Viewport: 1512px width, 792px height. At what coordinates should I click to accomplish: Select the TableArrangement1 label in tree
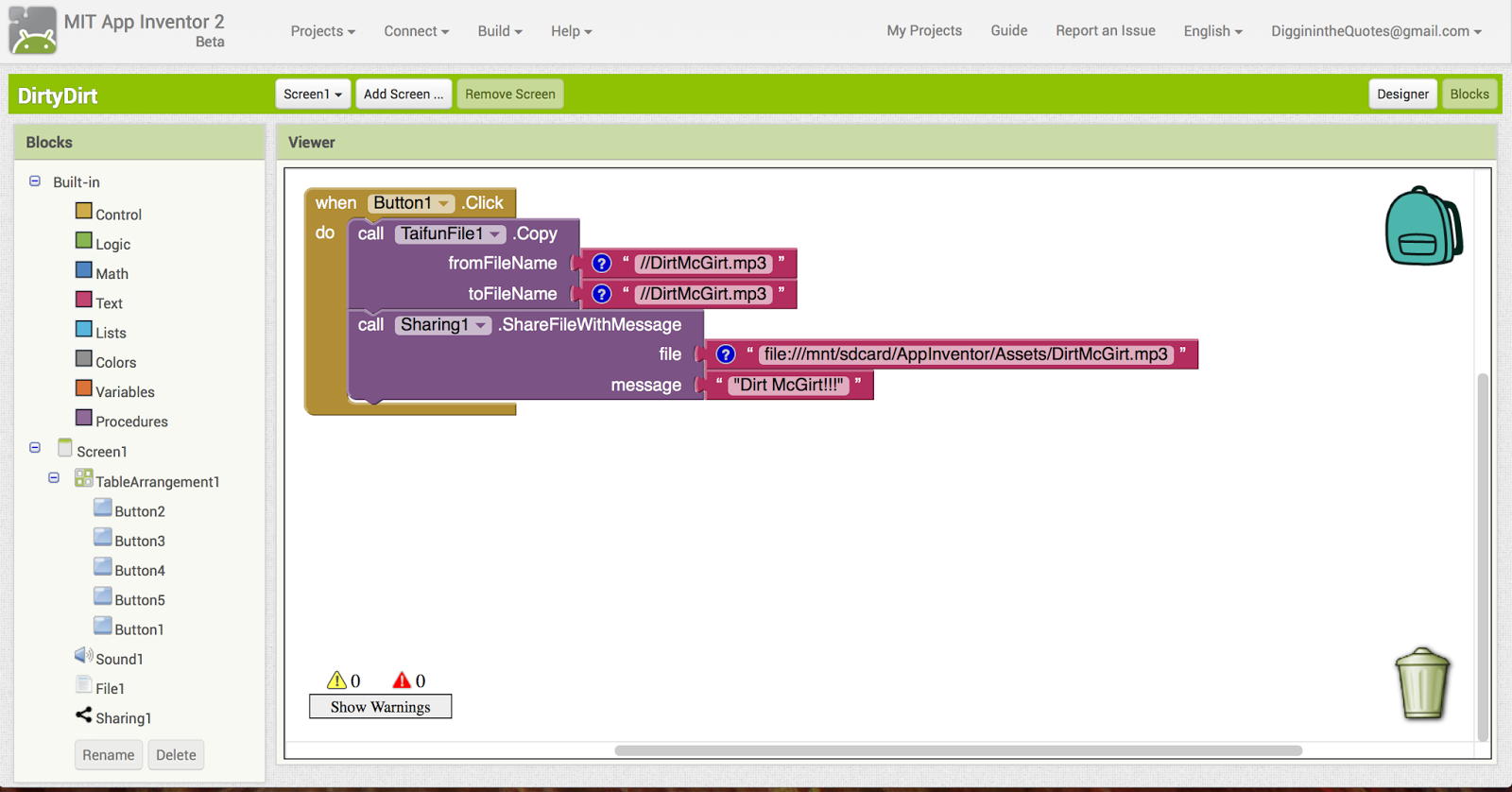[158, 482]
